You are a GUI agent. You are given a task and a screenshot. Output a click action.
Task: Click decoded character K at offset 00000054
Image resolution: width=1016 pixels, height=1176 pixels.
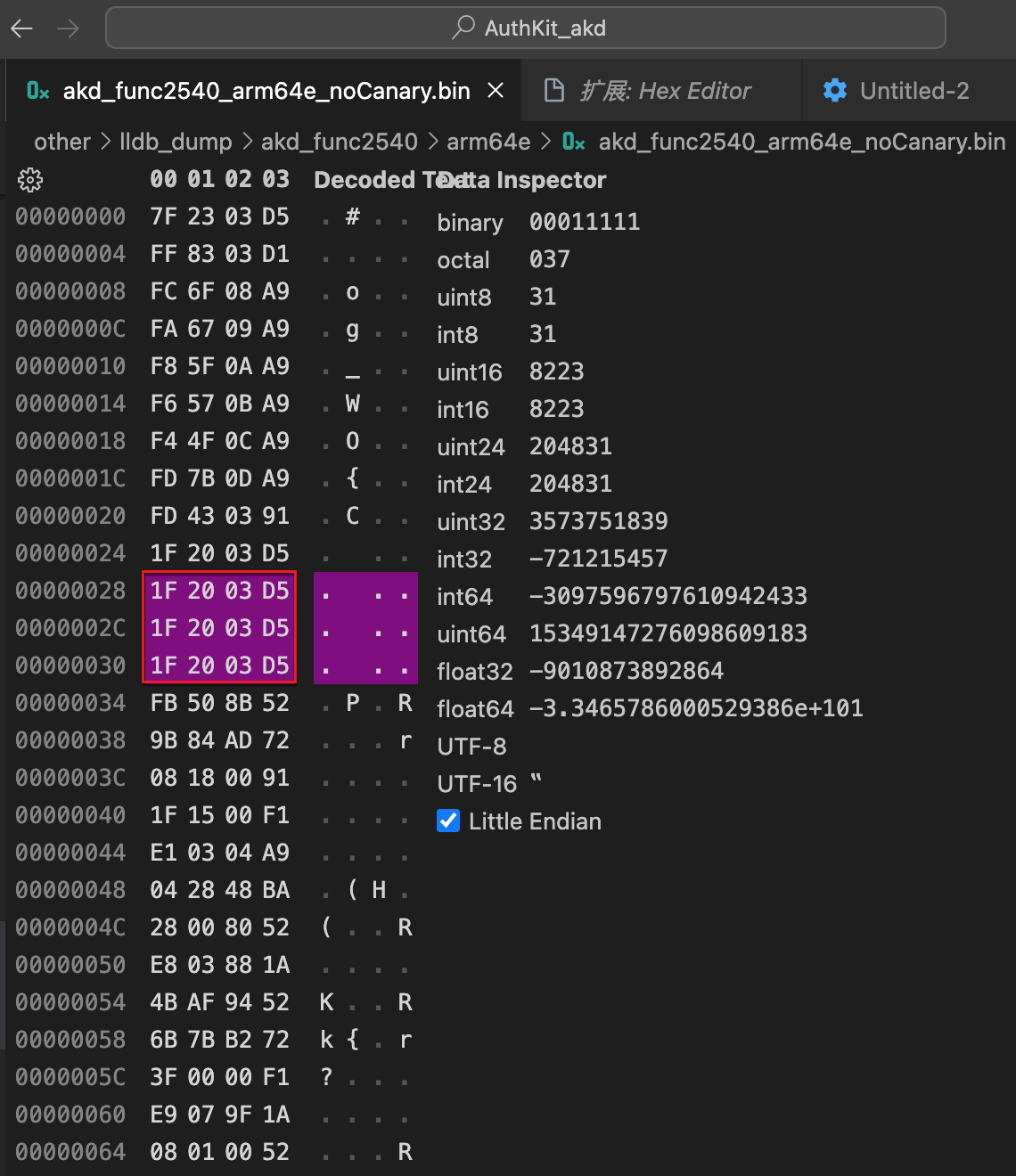pos(327,1002)
